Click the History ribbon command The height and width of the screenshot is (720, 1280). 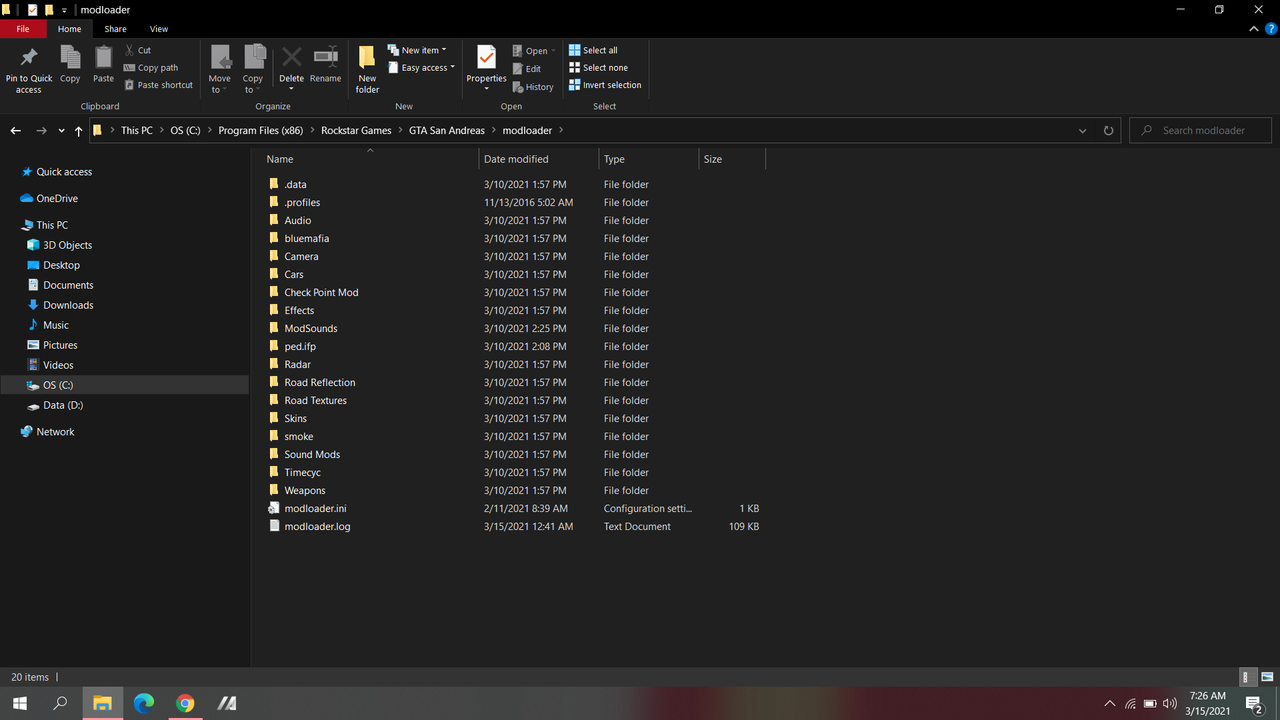532,87
